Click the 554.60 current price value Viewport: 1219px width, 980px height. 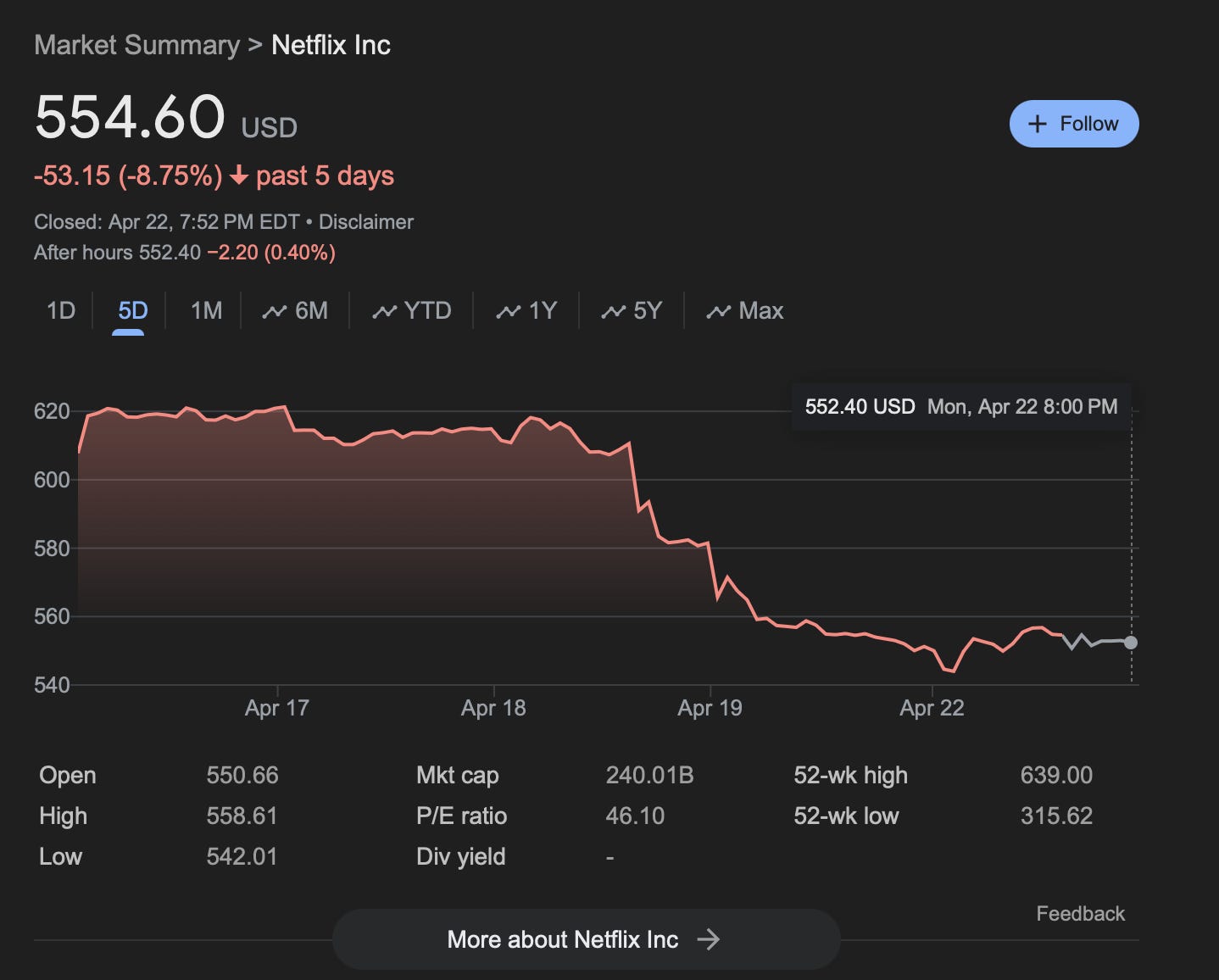(130, 116)
